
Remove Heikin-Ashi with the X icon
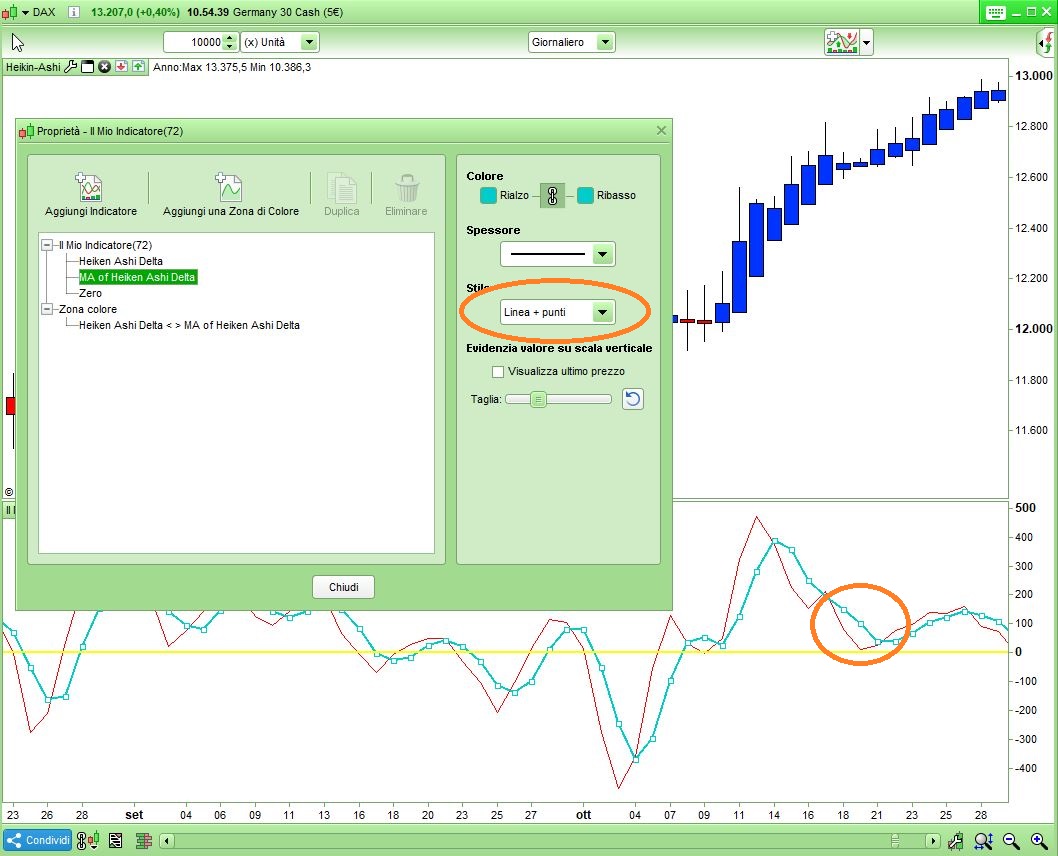[104, 67]
